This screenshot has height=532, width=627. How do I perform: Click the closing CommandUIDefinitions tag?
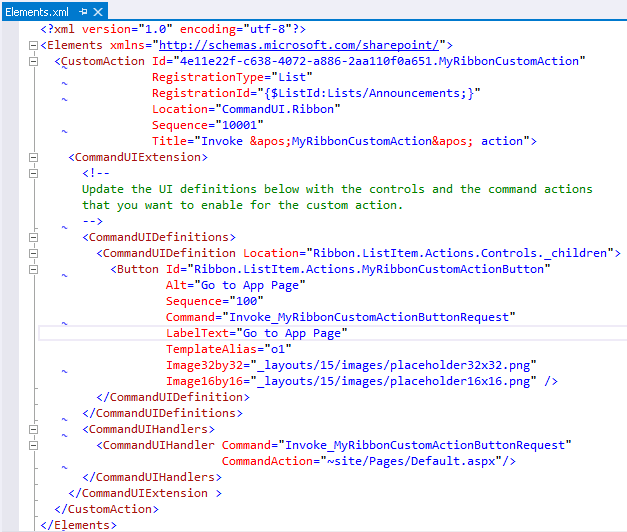pyautogui.click(x=162, y=413)
